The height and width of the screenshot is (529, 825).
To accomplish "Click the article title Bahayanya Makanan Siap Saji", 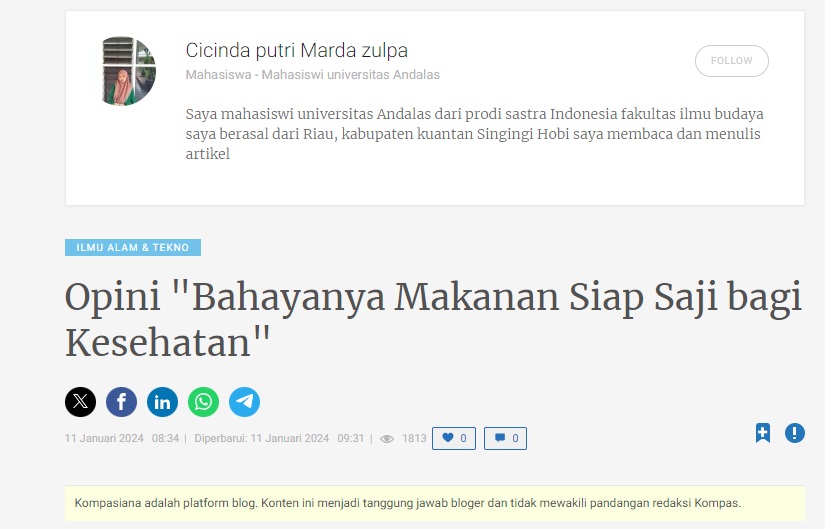I will tap(433, 320).
